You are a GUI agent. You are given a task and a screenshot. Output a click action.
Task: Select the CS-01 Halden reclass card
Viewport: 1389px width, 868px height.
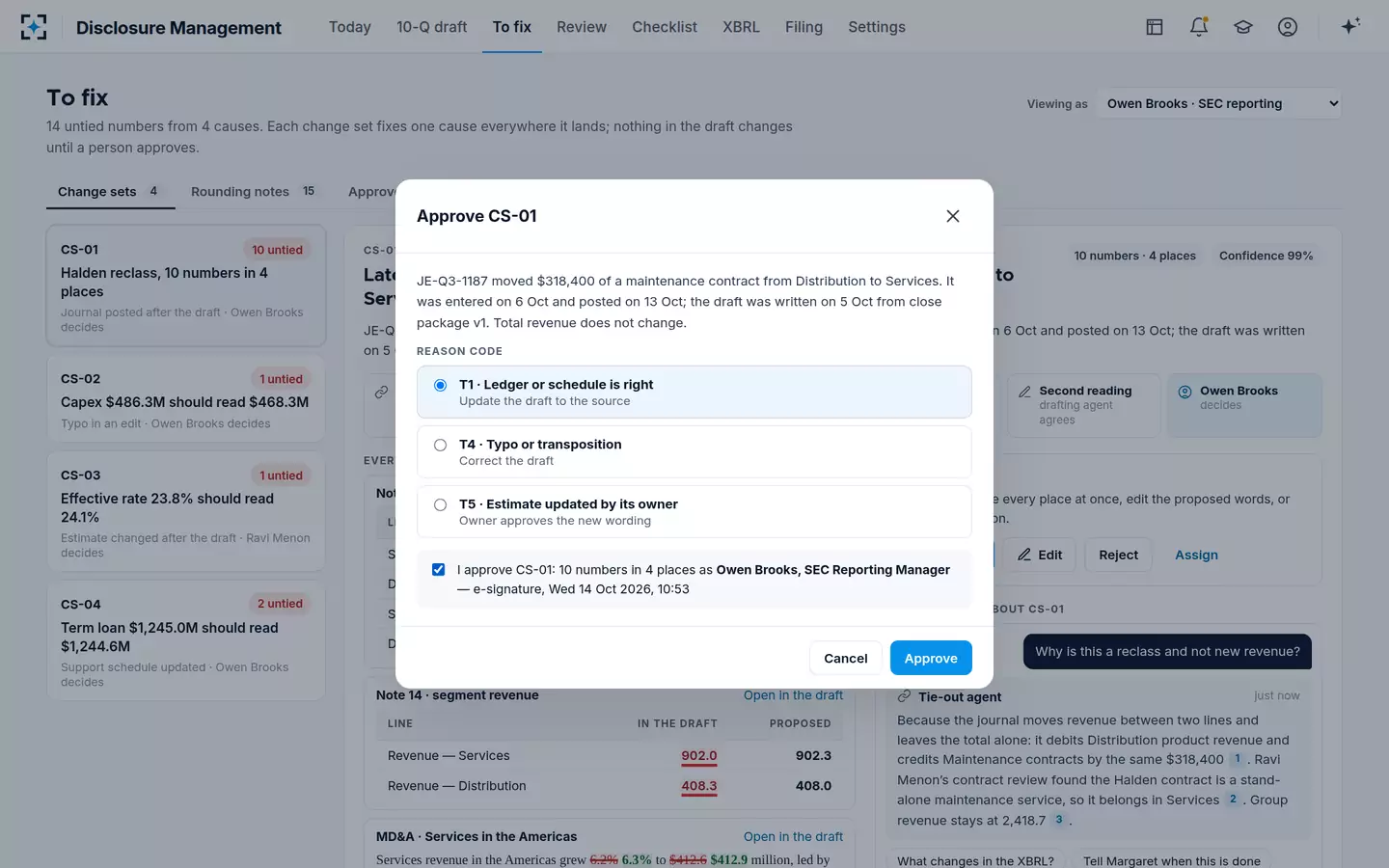tap(186, 285)
